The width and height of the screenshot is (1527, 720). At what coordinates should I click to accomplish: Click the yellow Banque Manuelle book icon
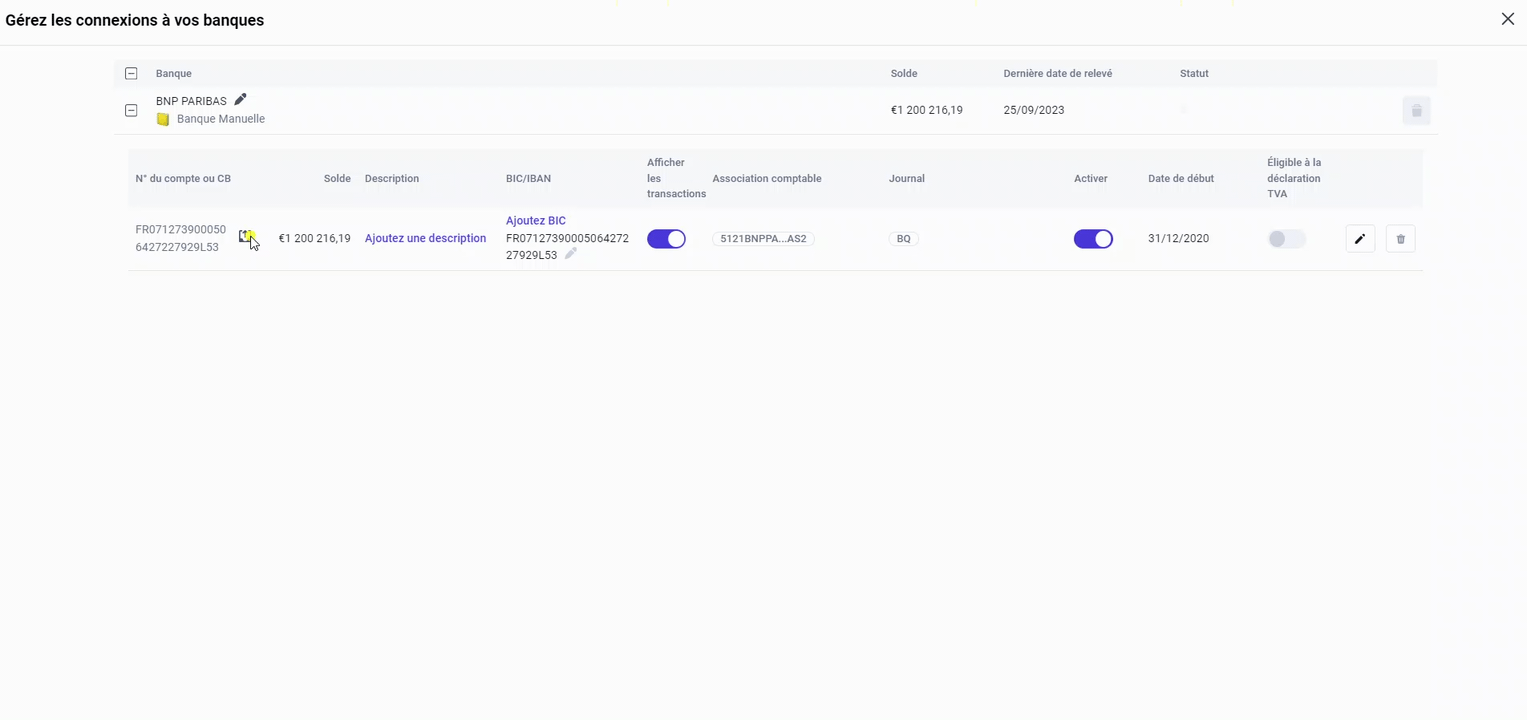162,118
